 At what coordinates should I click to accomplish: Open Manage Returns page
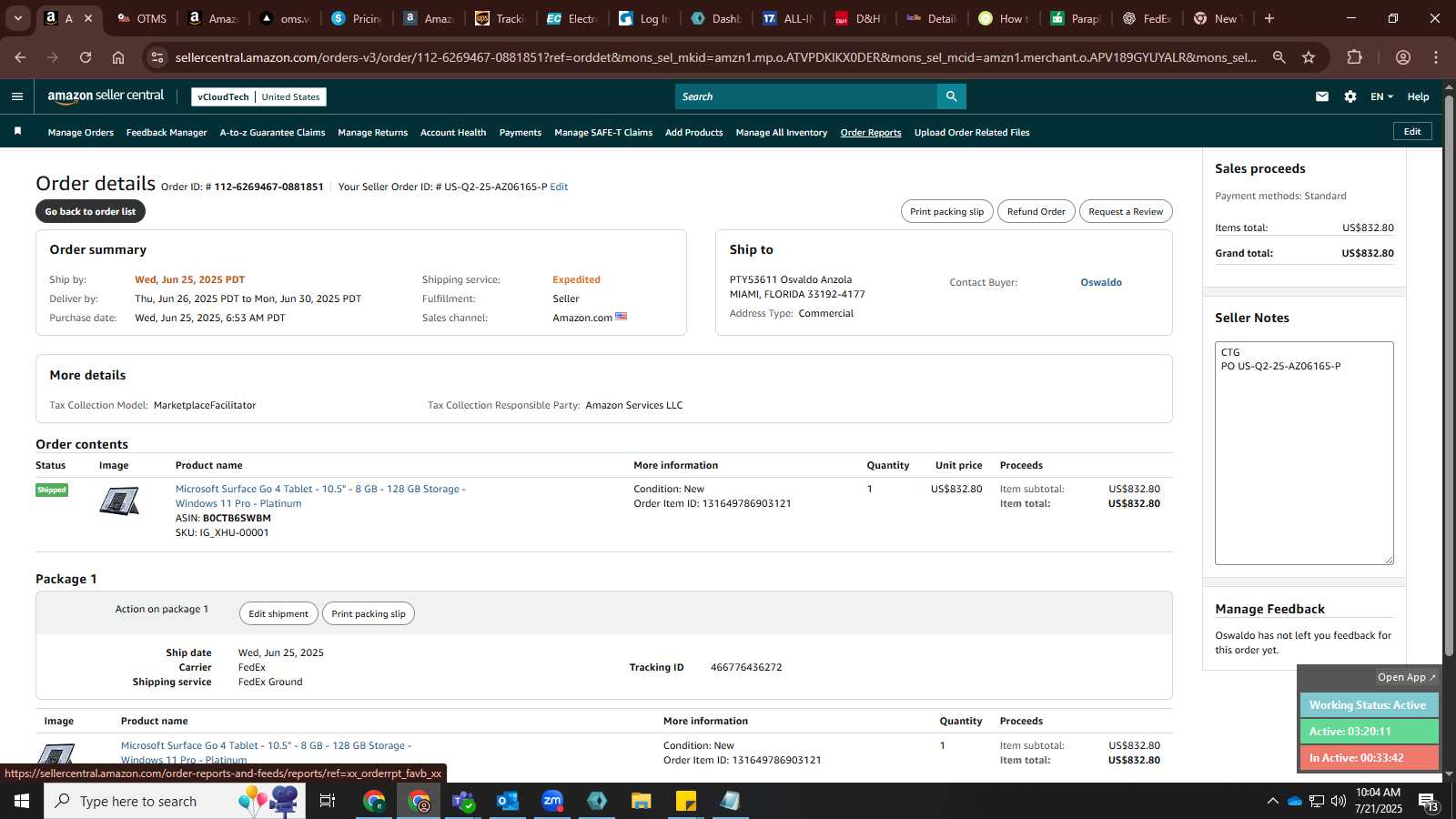[x=372, y=132]
